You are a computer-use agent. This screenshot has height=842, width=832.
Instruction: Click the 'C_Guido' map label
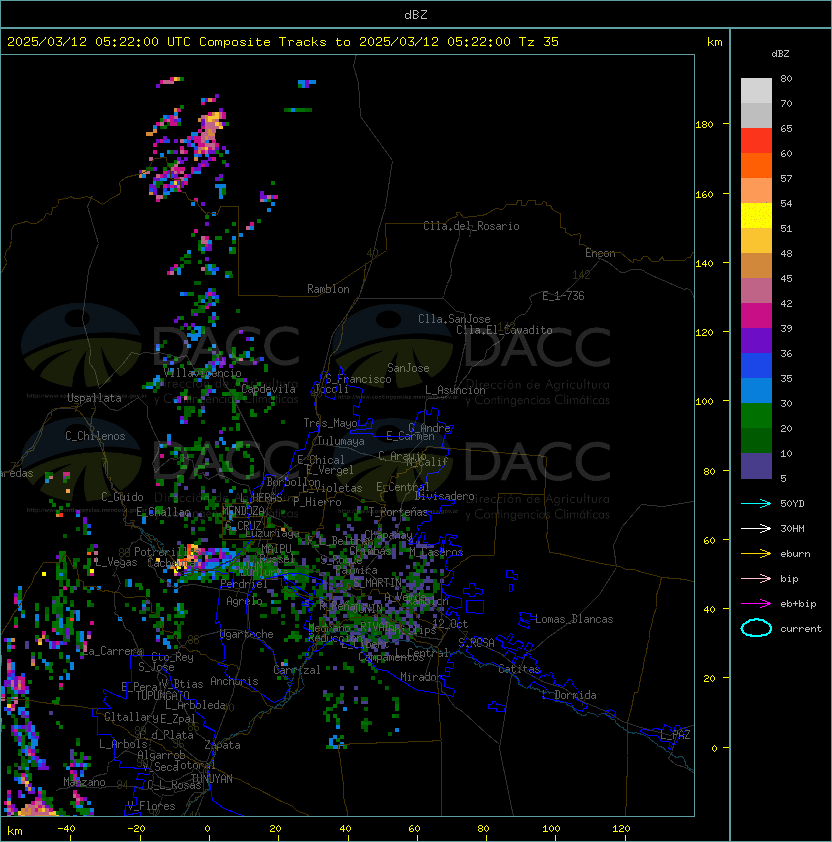pos(122,497)
